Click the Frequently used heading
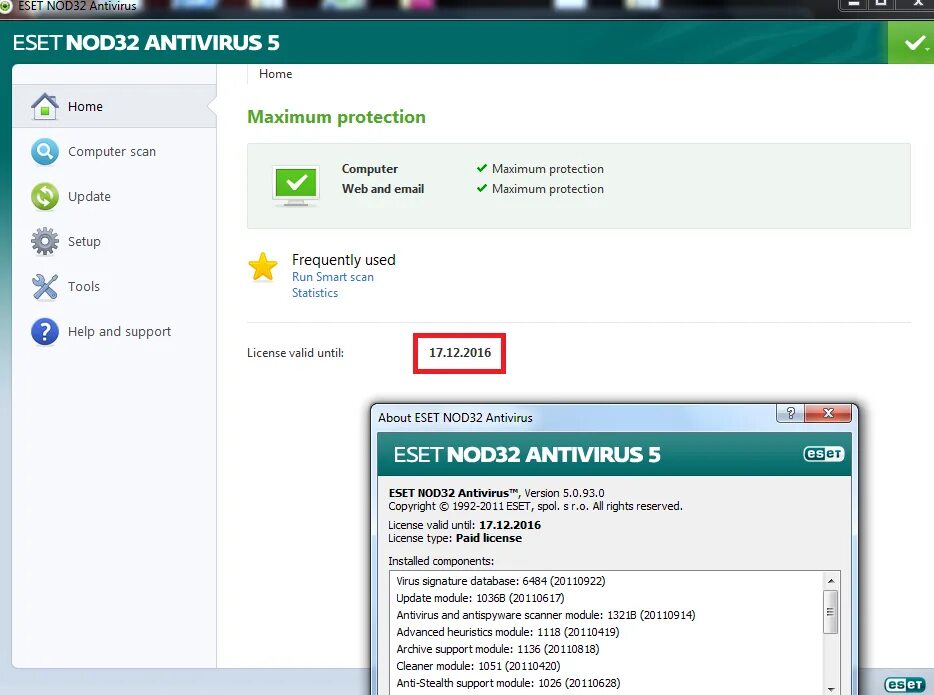 [x=344, y=260]
